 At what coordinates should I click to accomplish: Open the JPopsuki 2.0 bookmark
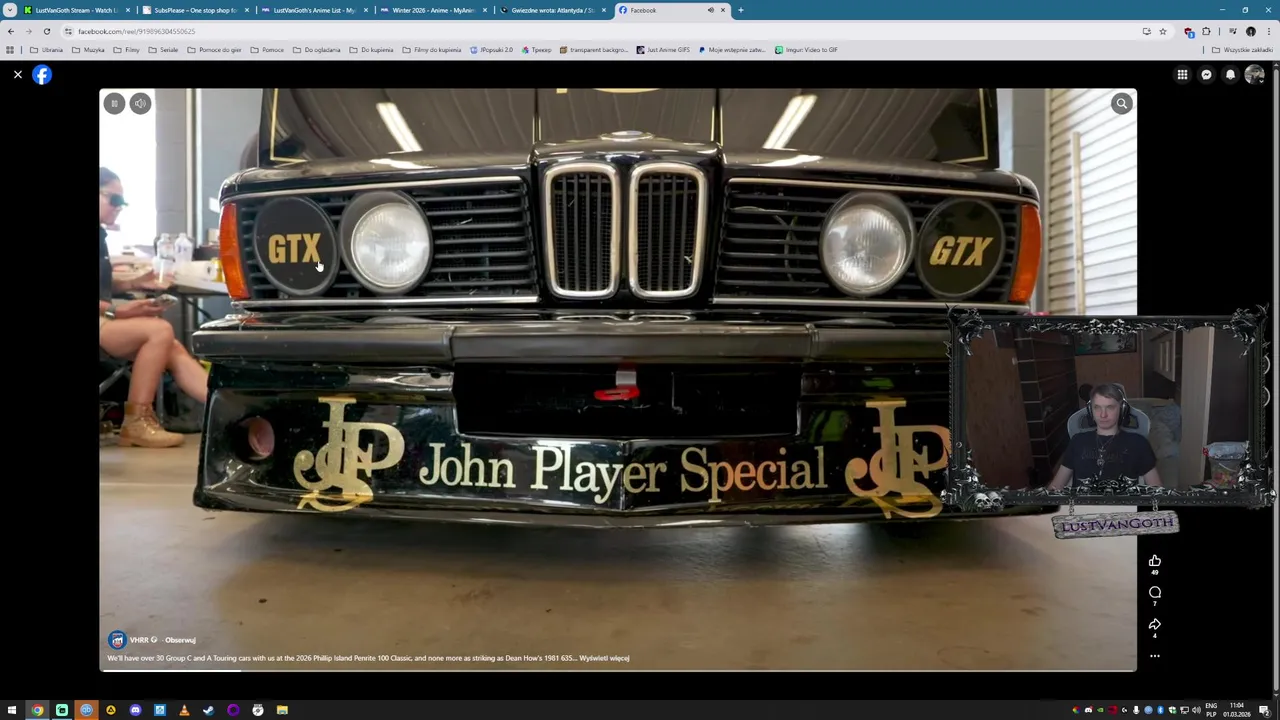click(491, 50)
